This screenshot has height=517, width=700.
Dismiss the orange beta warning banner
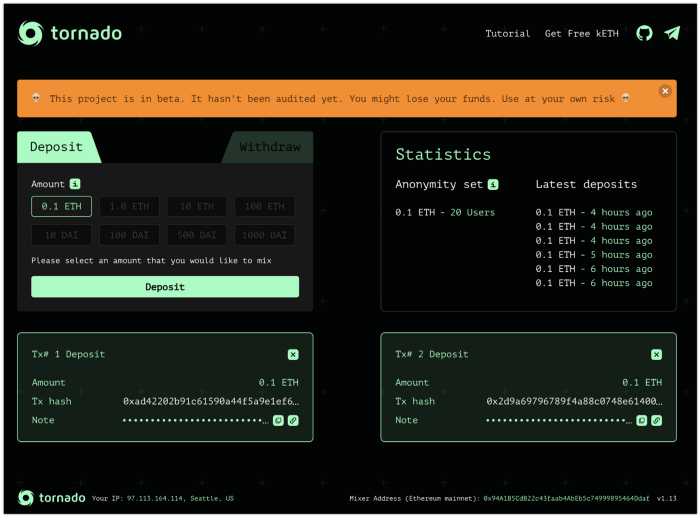[x=665, y=91]
